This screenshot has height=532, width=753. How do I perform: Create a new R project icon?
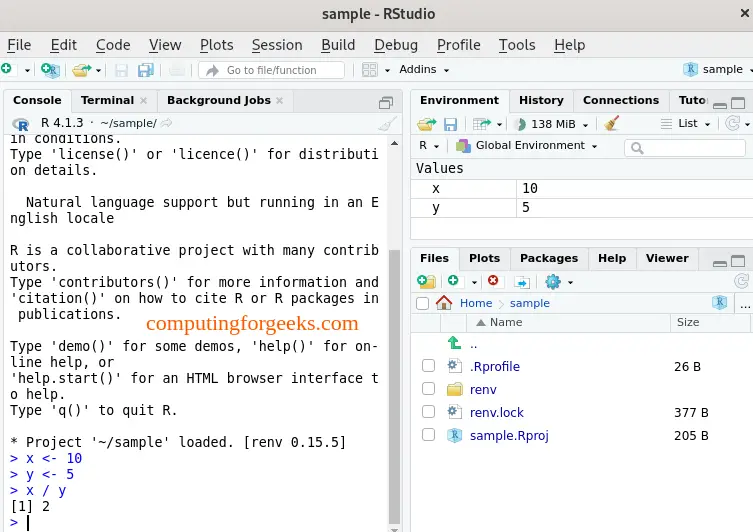50,70
